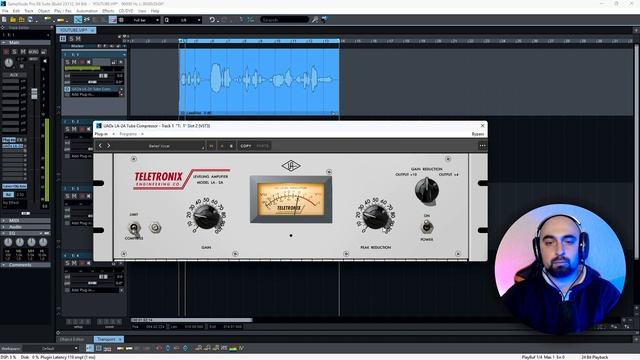Image resolution: width=640 pixels, height=360 pixels.
Task: Enable the Add Plug-in checkbox on track 2
Action: click(x=67, y=156)
